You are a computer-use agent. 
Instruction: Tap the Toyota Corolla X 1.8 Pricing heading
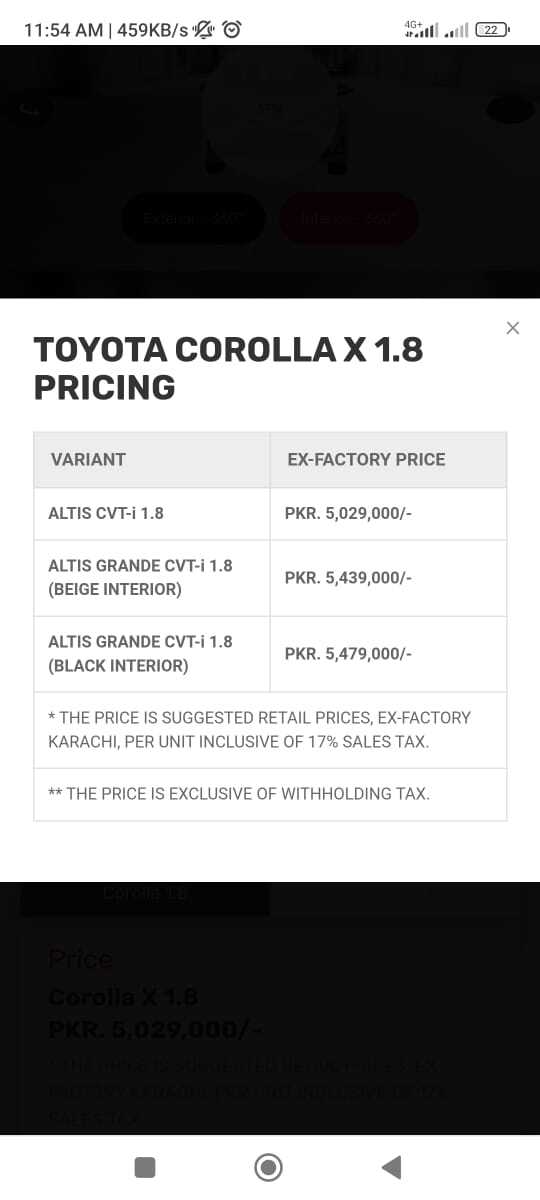229,368
